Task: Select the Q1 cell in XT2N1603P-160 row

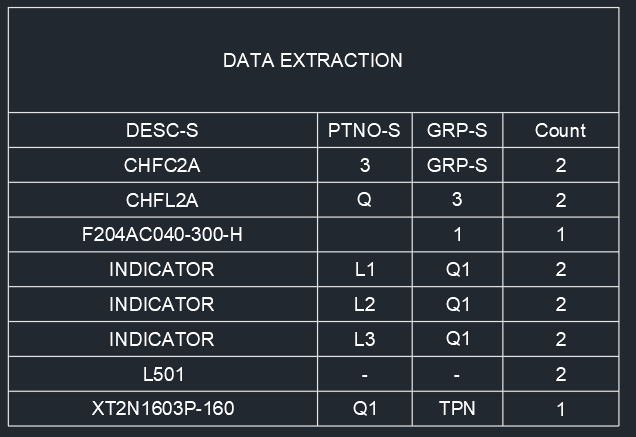Action: click(365, 409)
